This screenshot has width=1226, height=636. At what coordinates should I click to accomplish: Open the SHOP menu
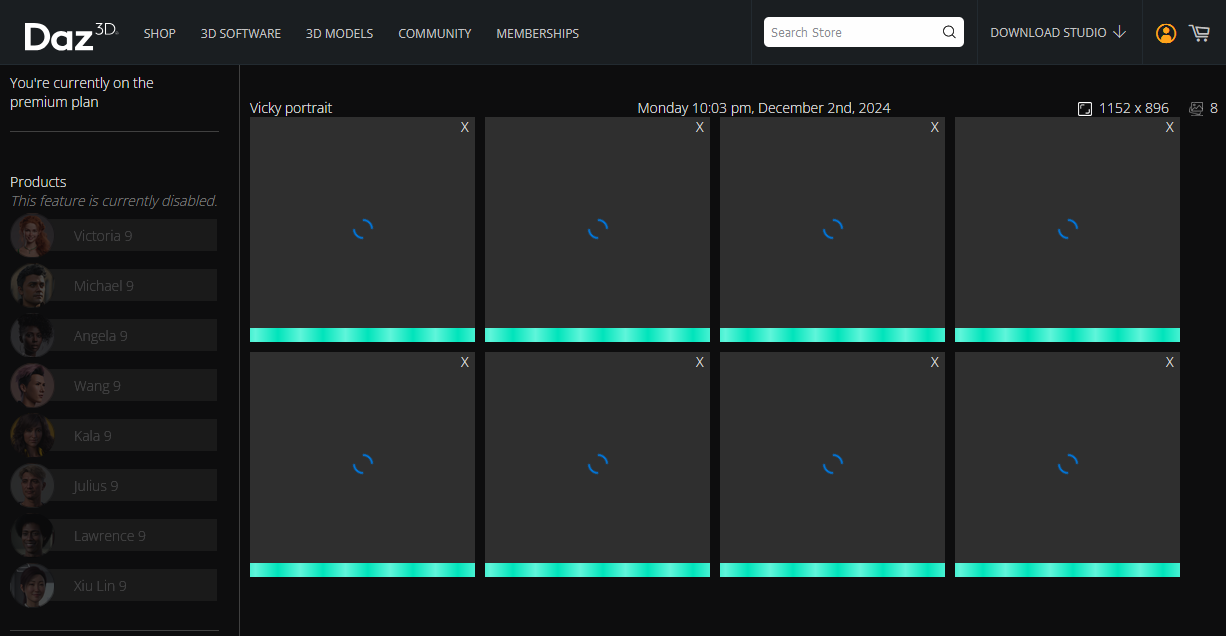pos(159,33)
